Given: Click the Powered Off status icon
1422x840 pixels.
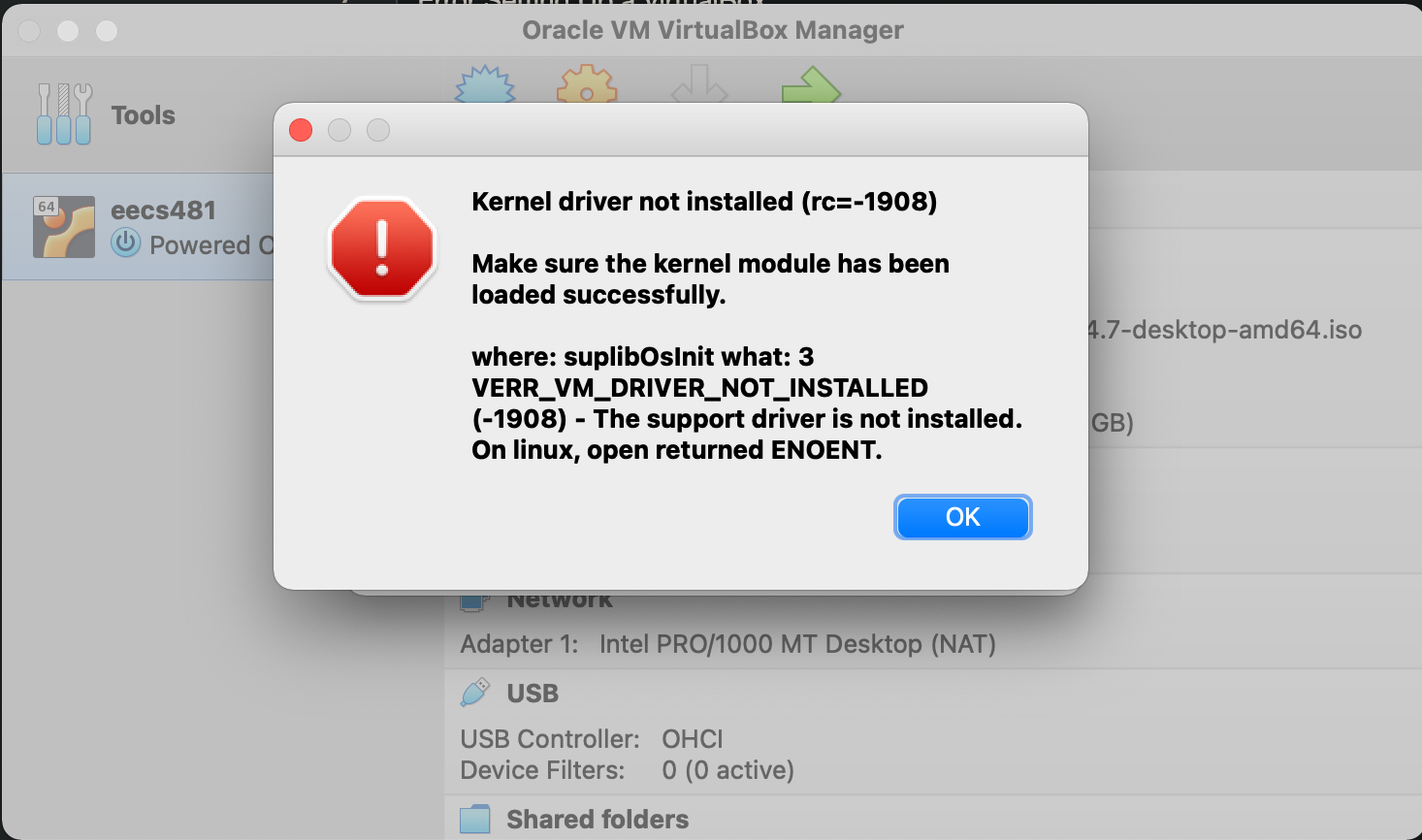Looking at the screenshot, I should [x=126, y=242].
